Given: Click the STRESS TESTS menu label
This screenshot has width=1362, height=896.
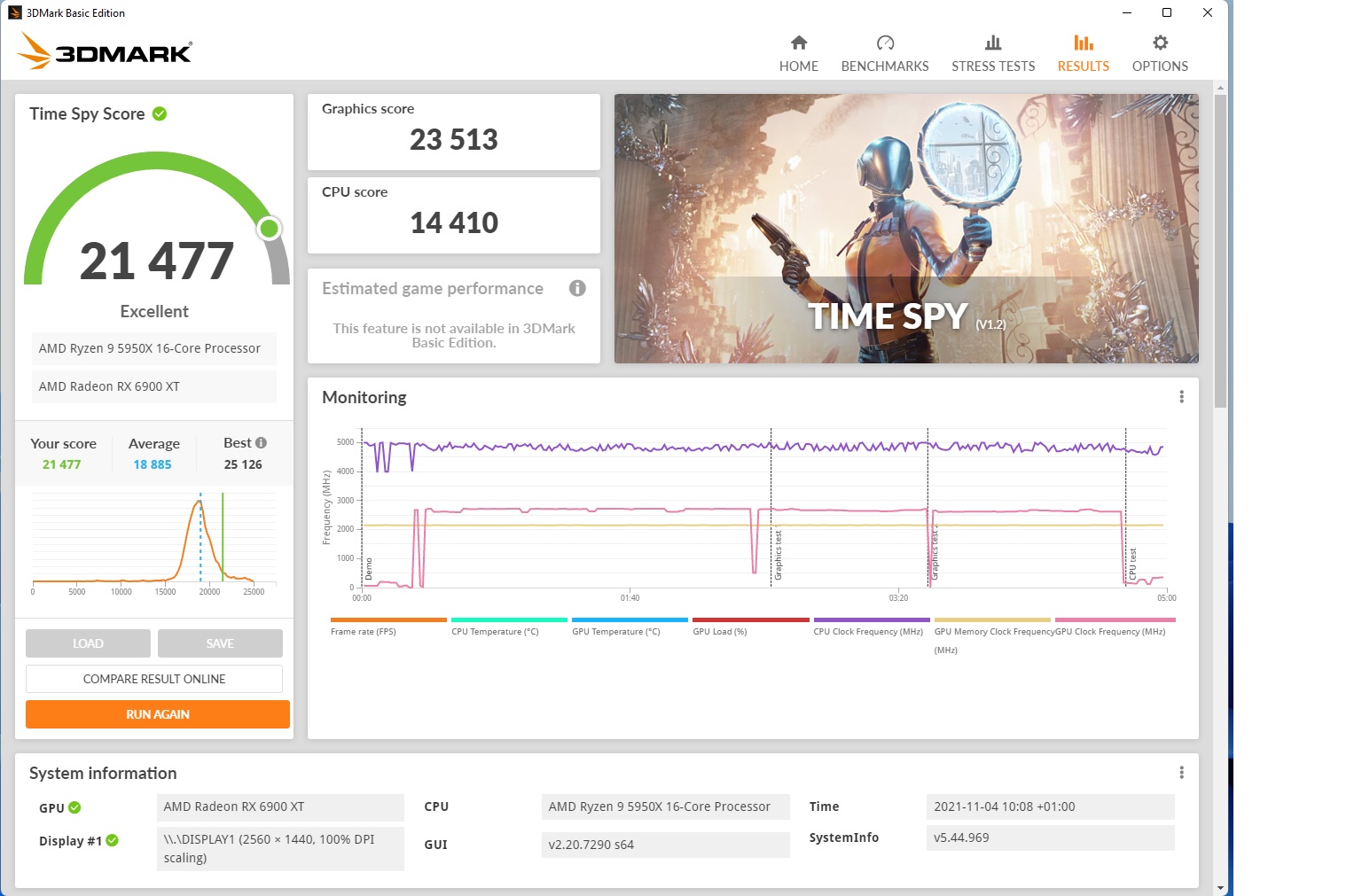Looking at the screenshot, I should point(993,66).
